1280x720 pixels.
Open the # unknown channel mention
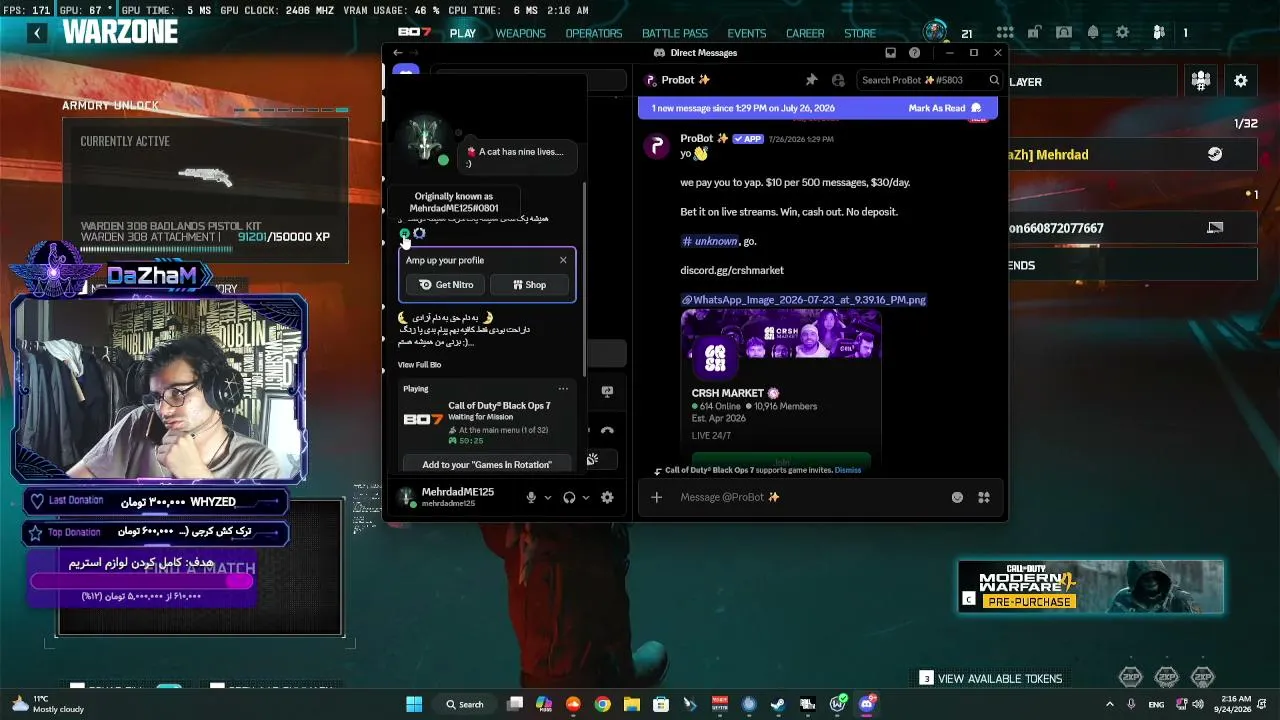709,241
